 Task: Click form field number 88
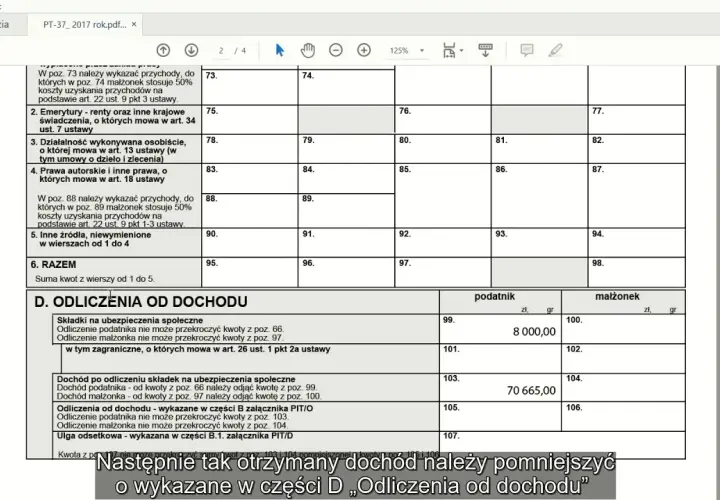click(x=249, y=211)
